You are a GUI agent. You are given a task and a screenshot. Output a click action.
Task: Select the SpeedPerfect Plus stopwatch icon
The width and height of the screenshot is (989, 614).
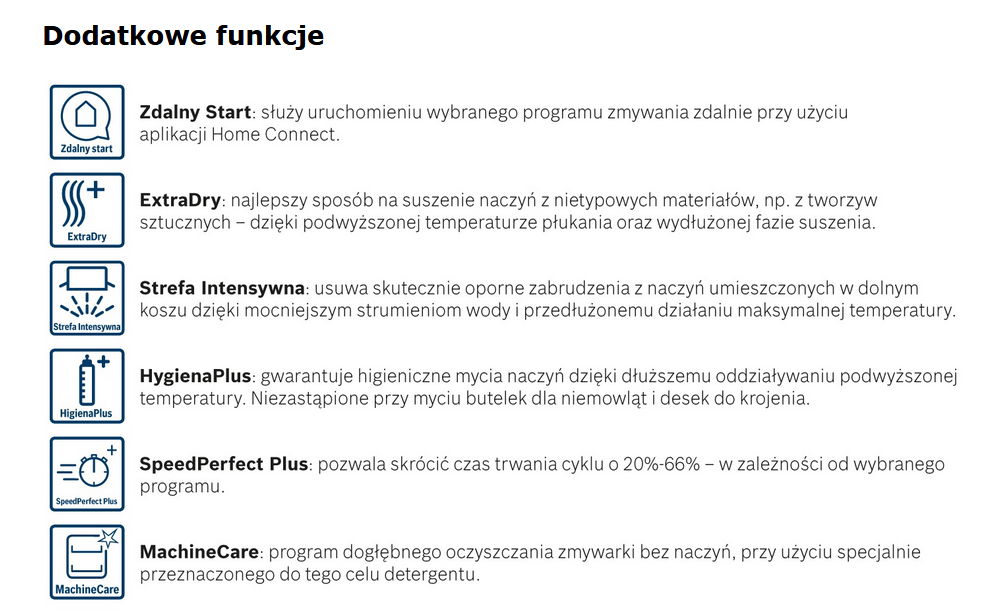click(x=87, y=473)
